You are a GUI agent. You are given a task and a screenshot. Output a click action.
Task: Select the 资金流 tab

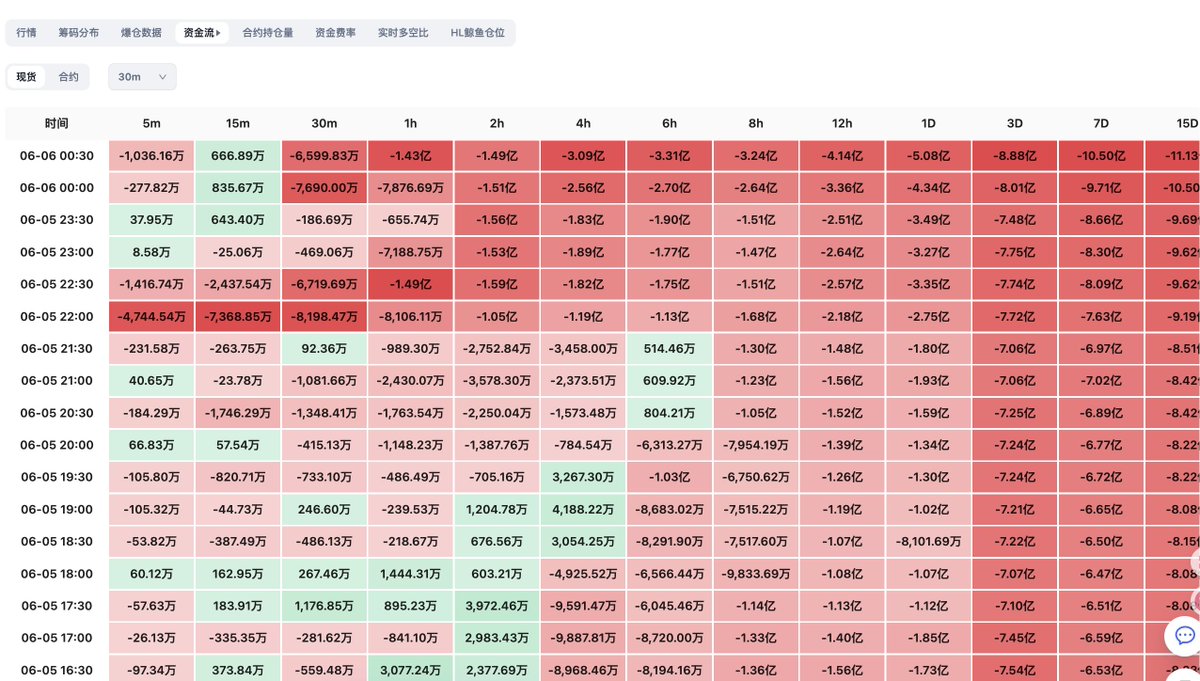tap(201, 33)
